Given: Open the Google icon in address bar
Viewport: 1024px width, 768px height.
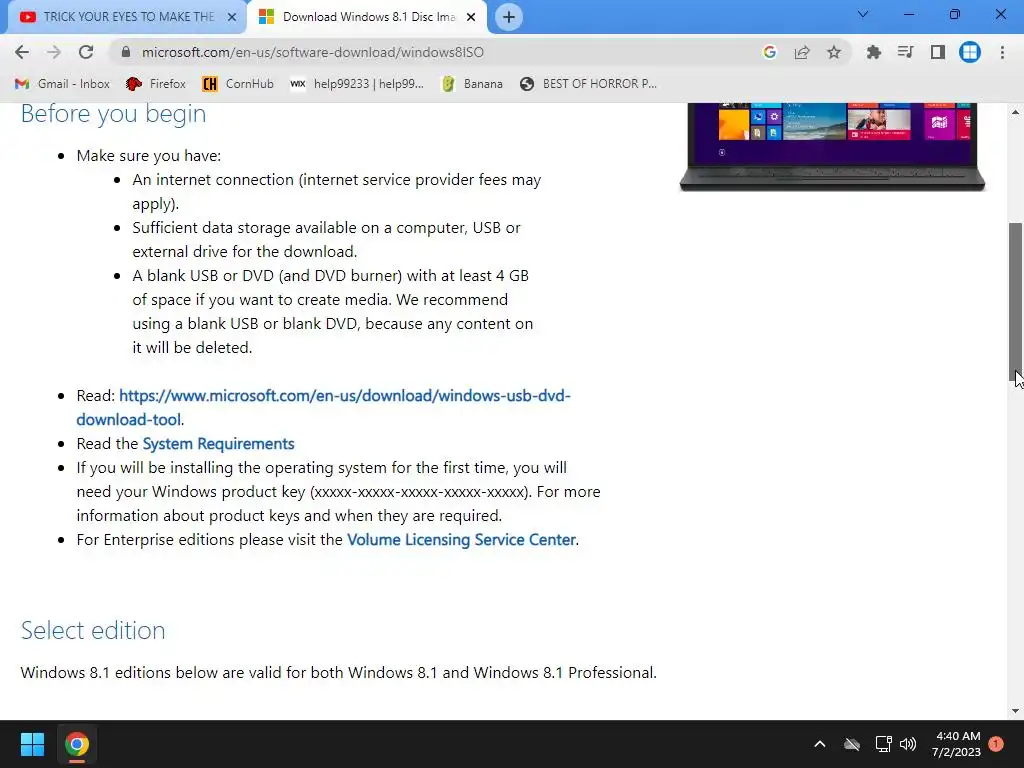Looking at the screenshot, I should coord(769,52).
